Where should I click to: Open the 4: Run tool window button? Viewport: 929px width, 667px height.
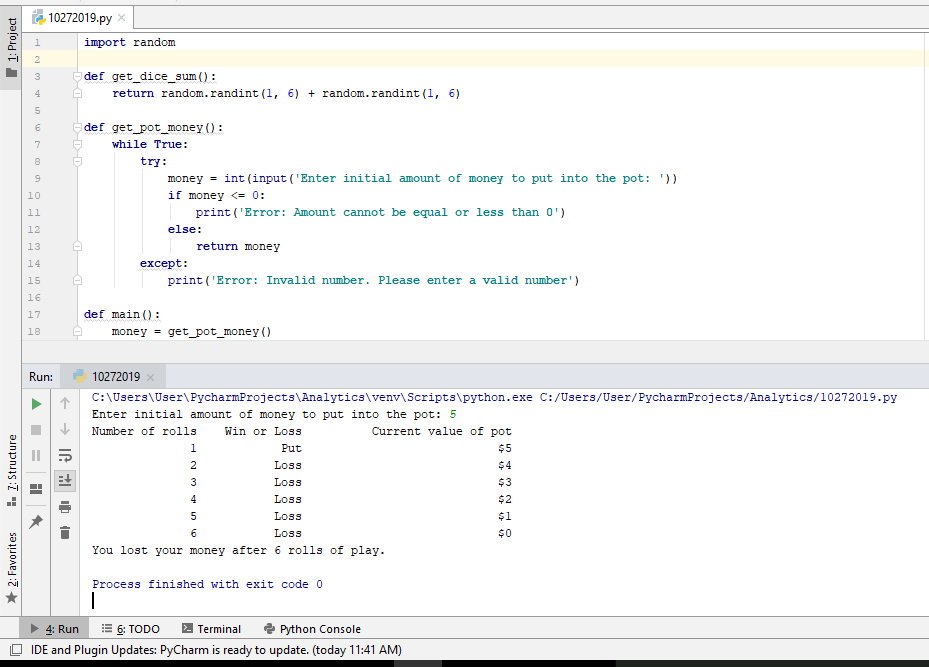point(55,629)
